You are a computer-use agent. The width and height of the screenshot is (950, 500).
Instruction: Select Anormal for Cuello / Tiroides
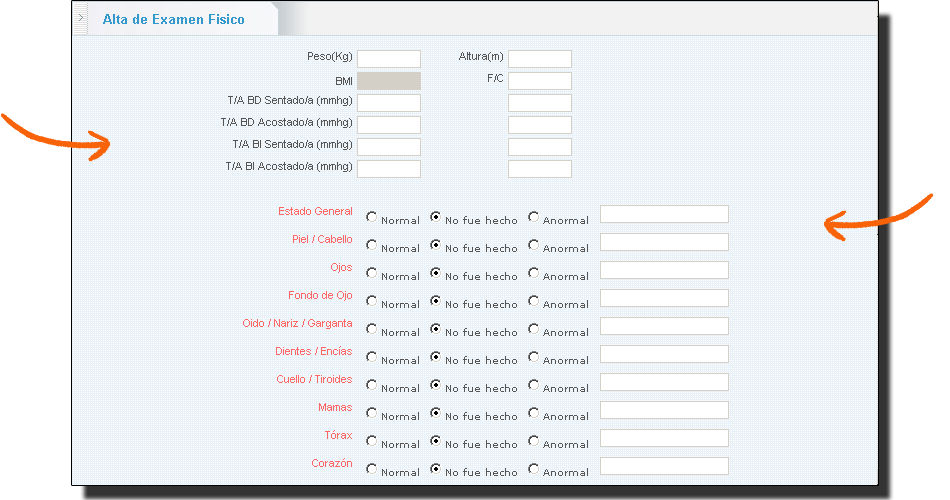[534, 385]
